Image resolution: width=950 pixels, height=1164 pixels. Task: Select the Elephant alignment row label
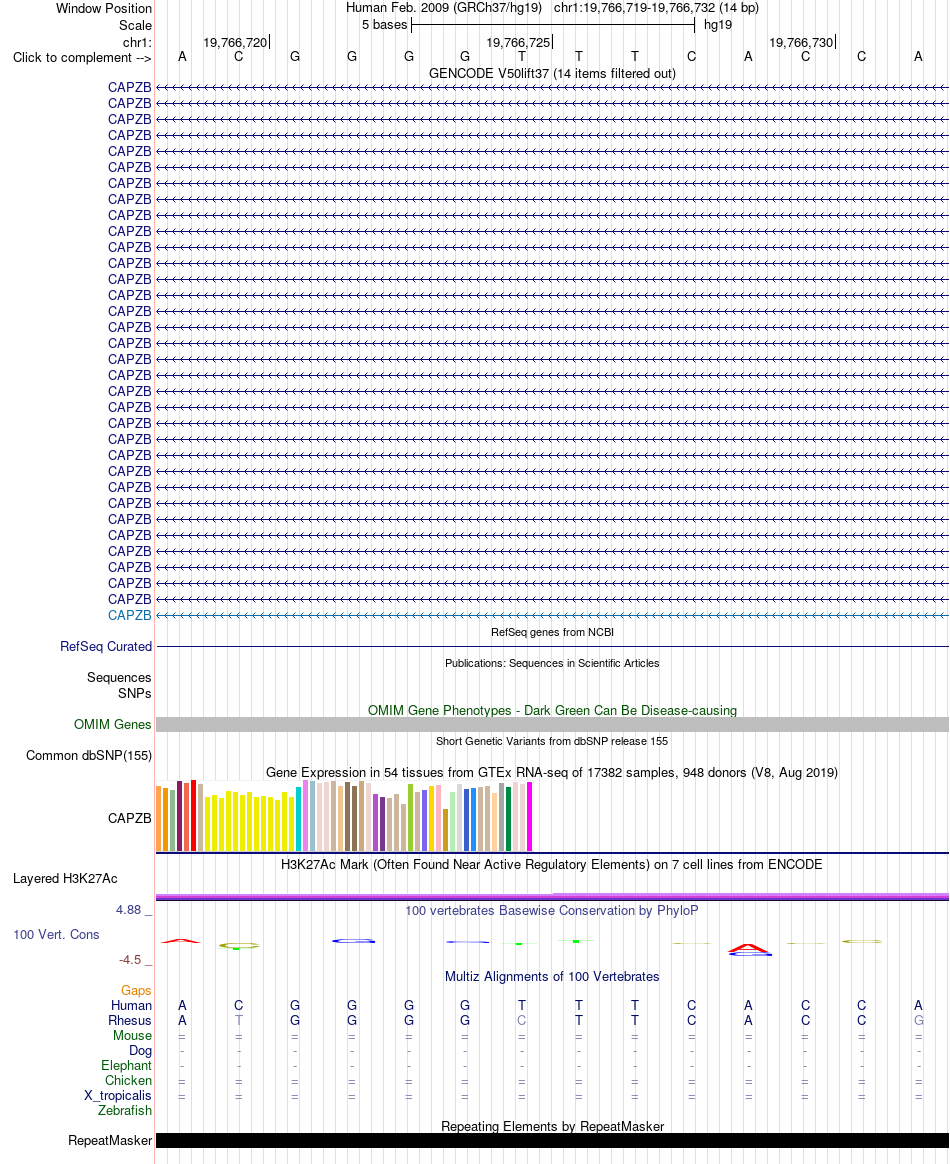[x=126, y=1066]
